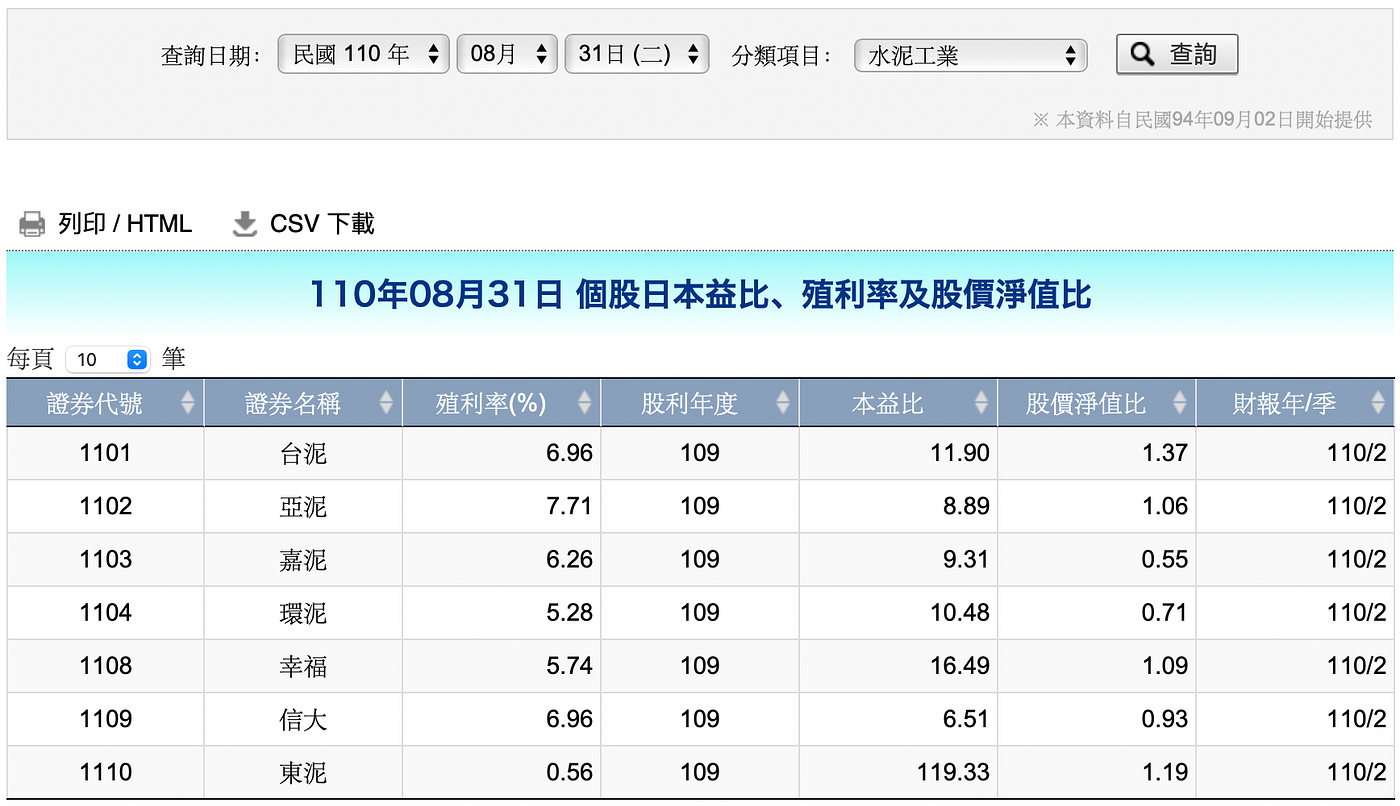Click the stock name 環泥
The image size is (1400, 806).
coord(303,613)
